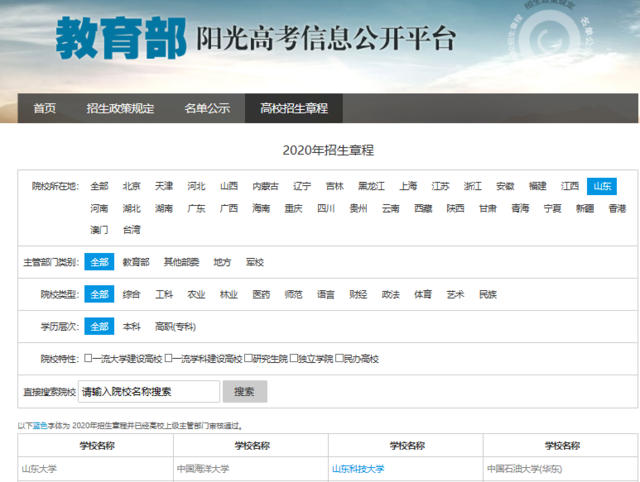Select 本科 education level

[131, 327]
